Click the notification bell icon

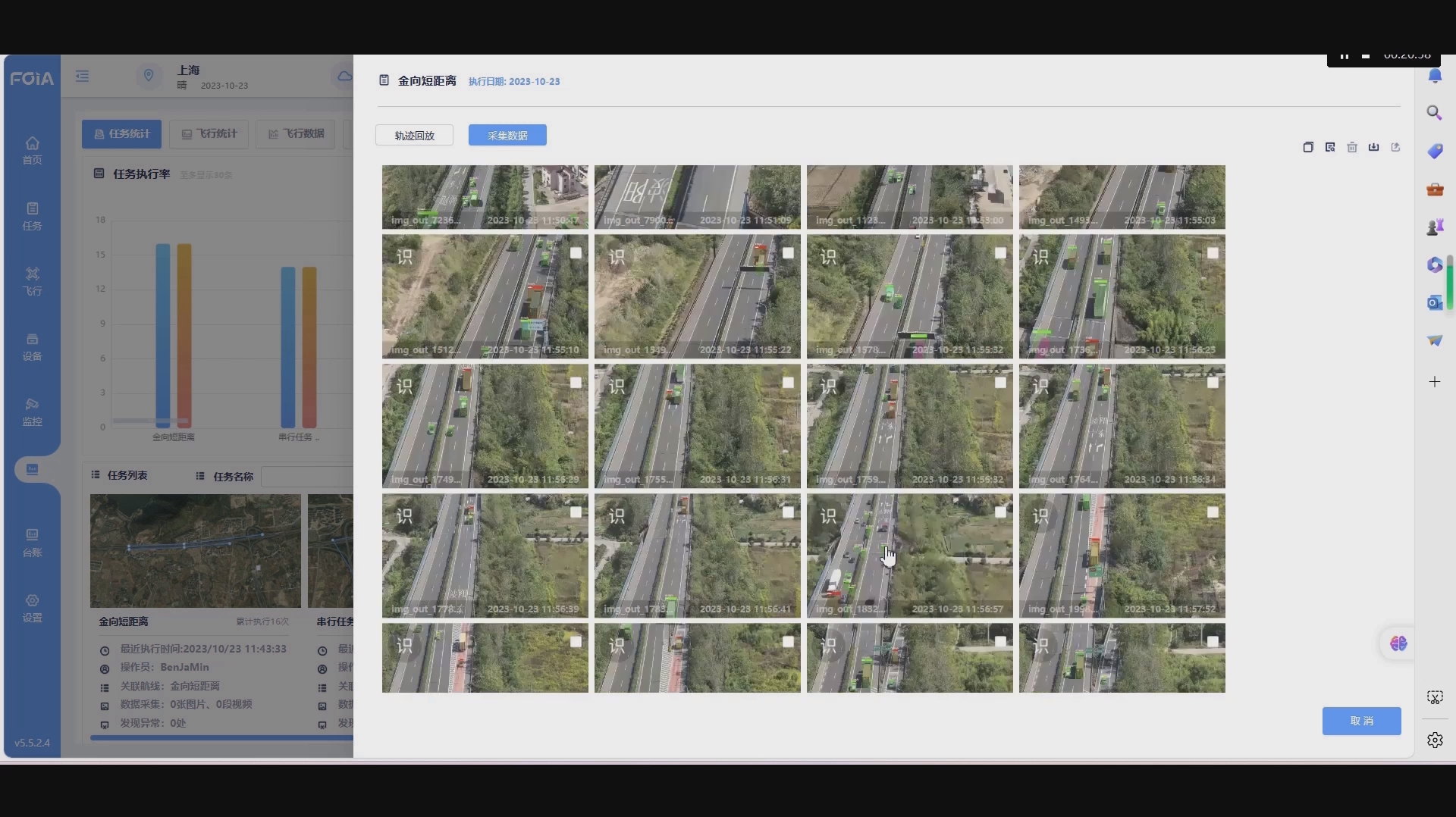pyautogui.click(x=1435, y=76)
